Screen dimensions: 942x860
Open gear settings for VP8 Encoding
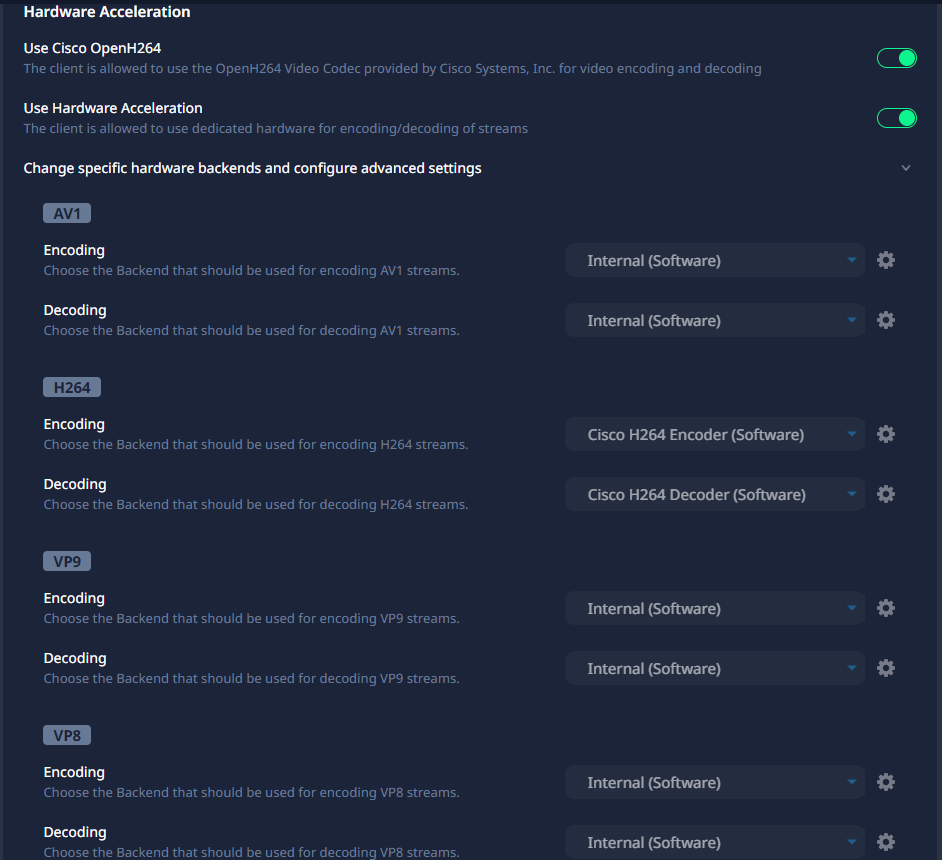point(885,782)
